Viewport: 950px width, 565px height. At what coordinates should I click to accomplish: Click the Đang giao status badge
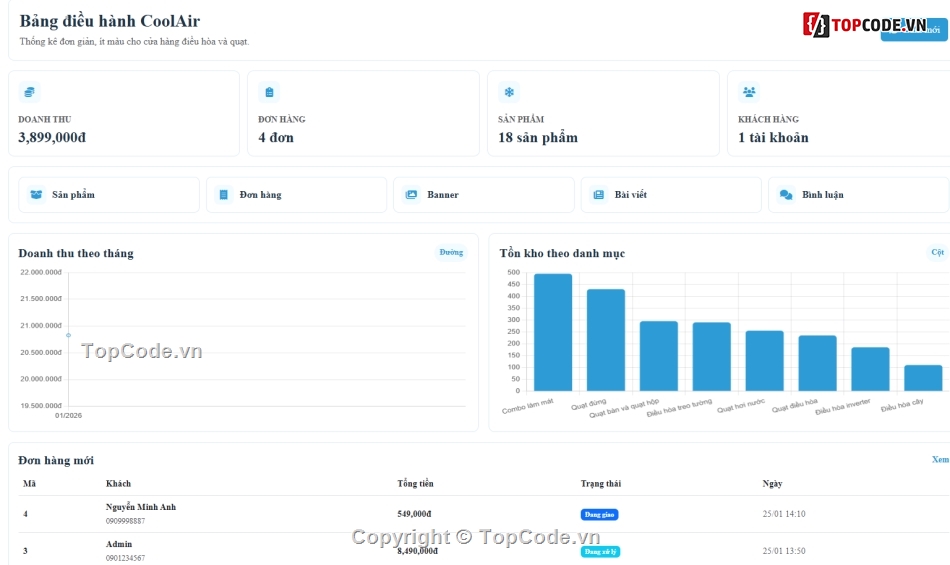599,514
